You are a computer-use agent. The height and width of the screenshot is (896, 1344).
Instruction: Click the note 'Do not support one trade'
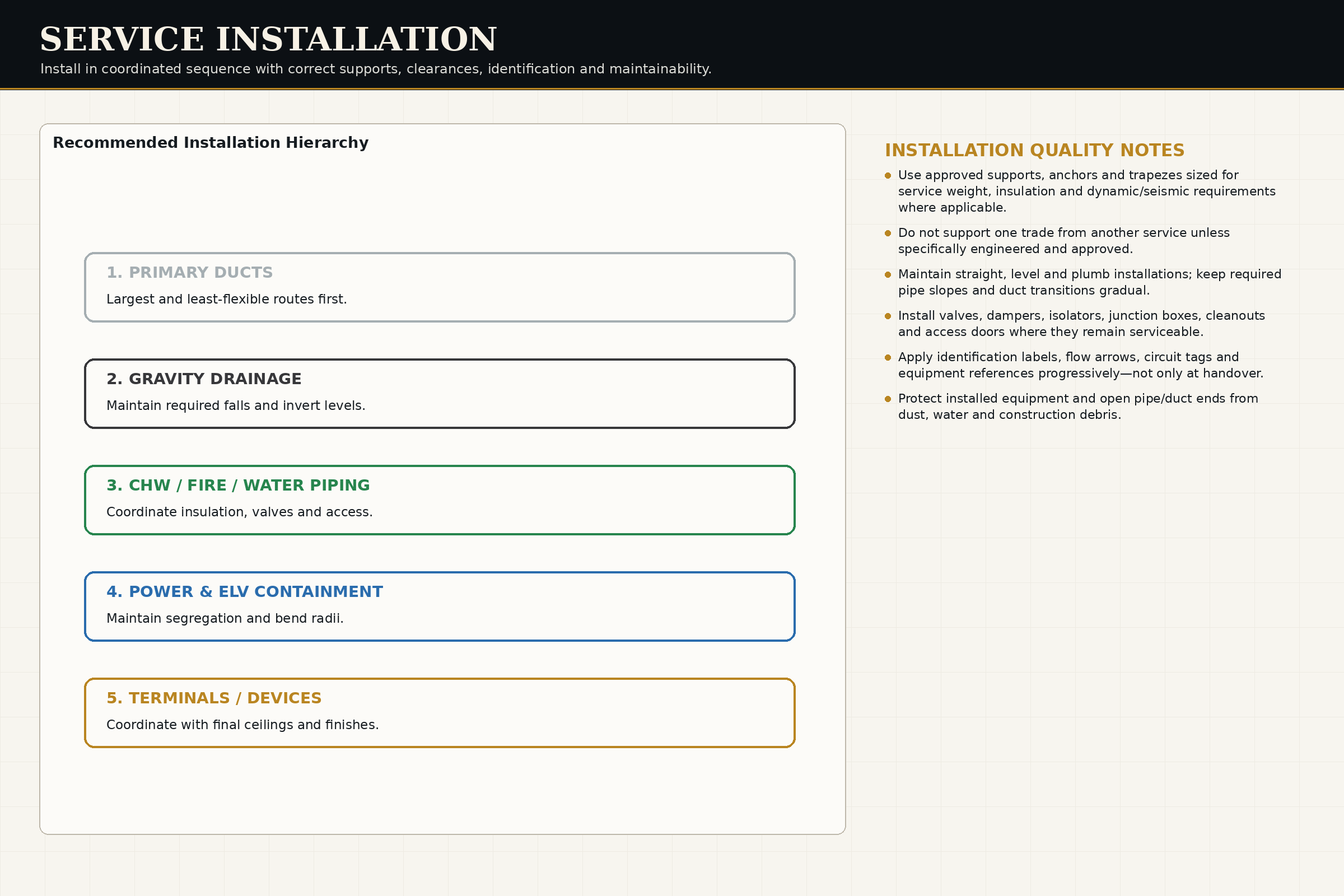(1063, 241)
